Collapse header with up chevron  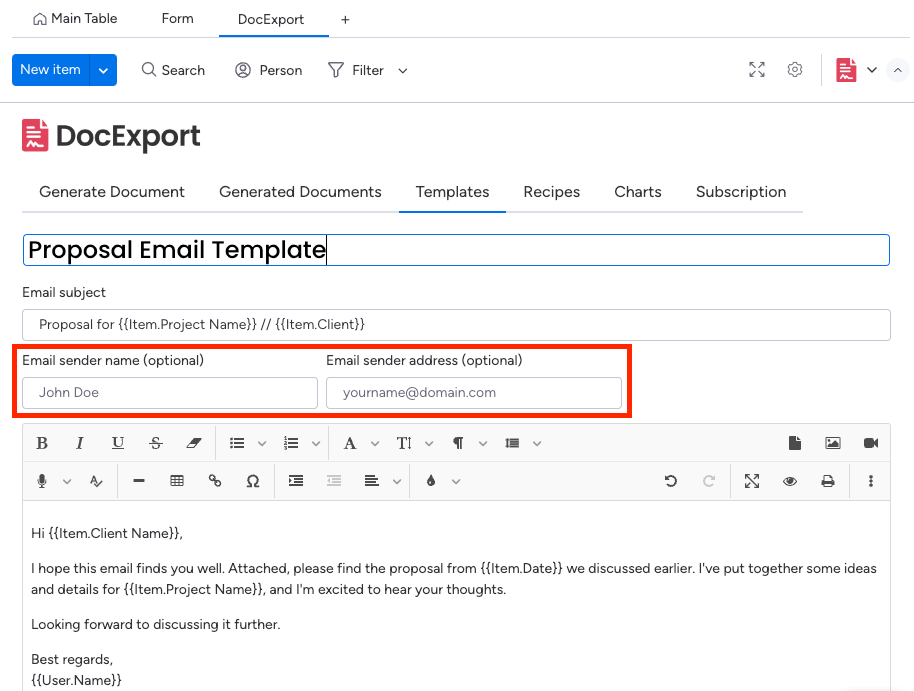pyautogui.click(x=898, y=70)
